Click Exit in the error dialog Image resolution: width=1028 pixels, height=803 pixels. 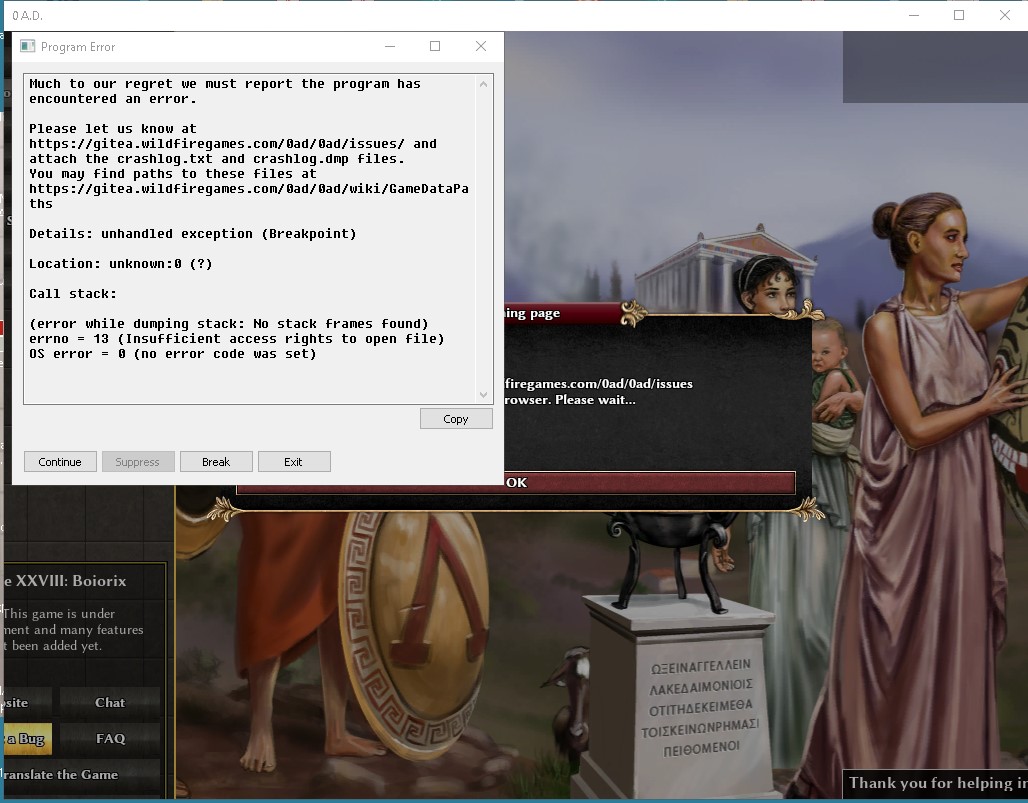(293, 462)
